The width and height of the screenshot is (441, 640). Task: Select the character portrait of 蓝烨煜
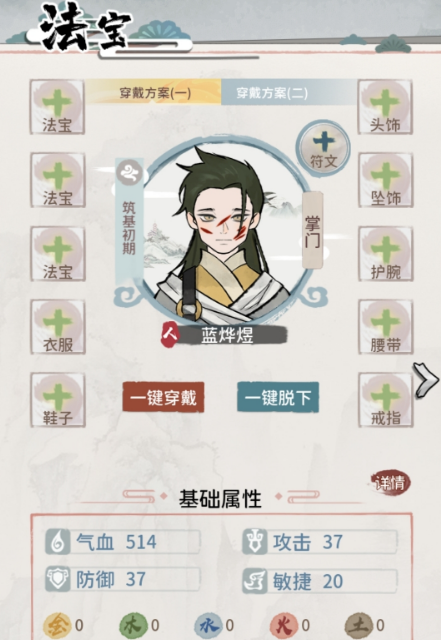point(224,231)
